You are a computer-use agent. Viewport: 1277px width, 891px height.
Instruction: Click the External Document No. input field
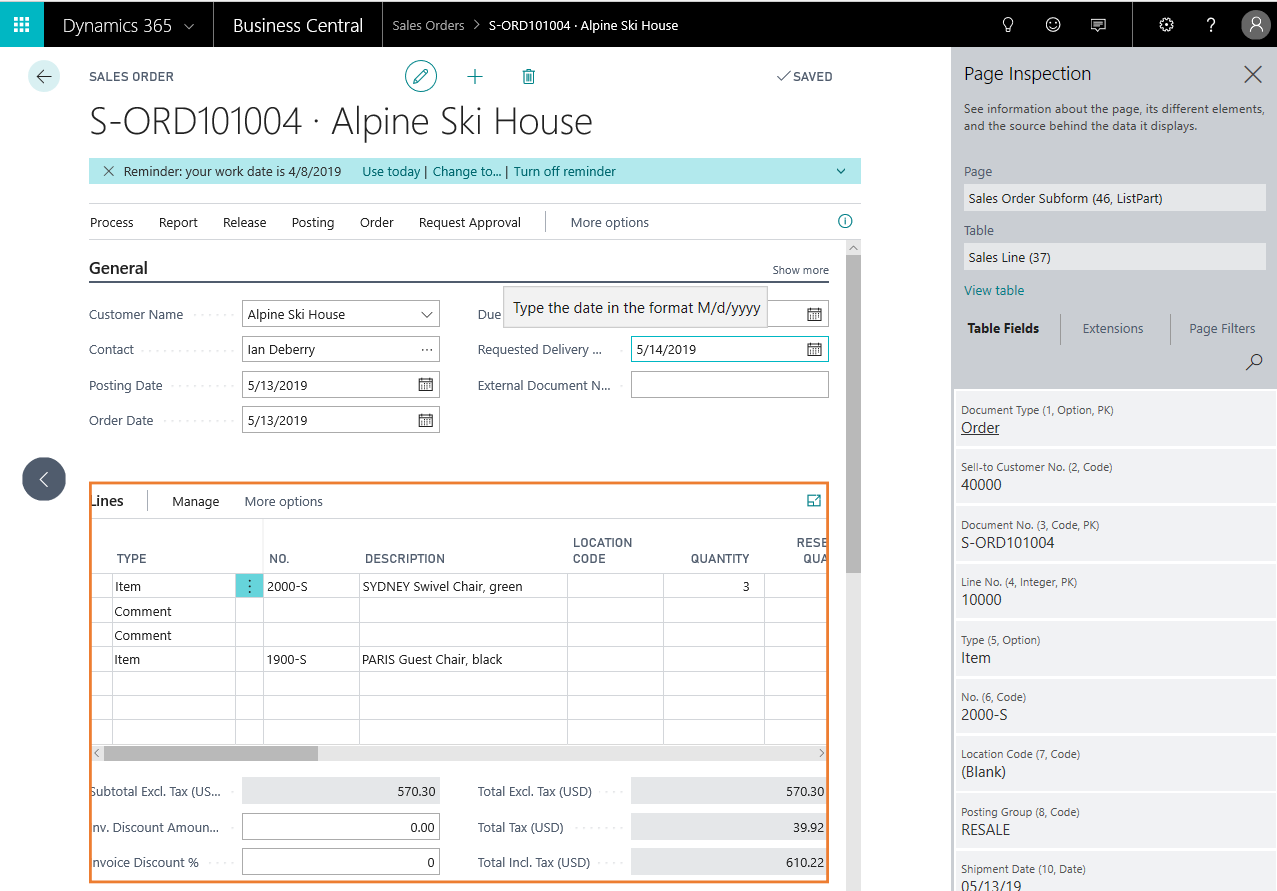729,385
